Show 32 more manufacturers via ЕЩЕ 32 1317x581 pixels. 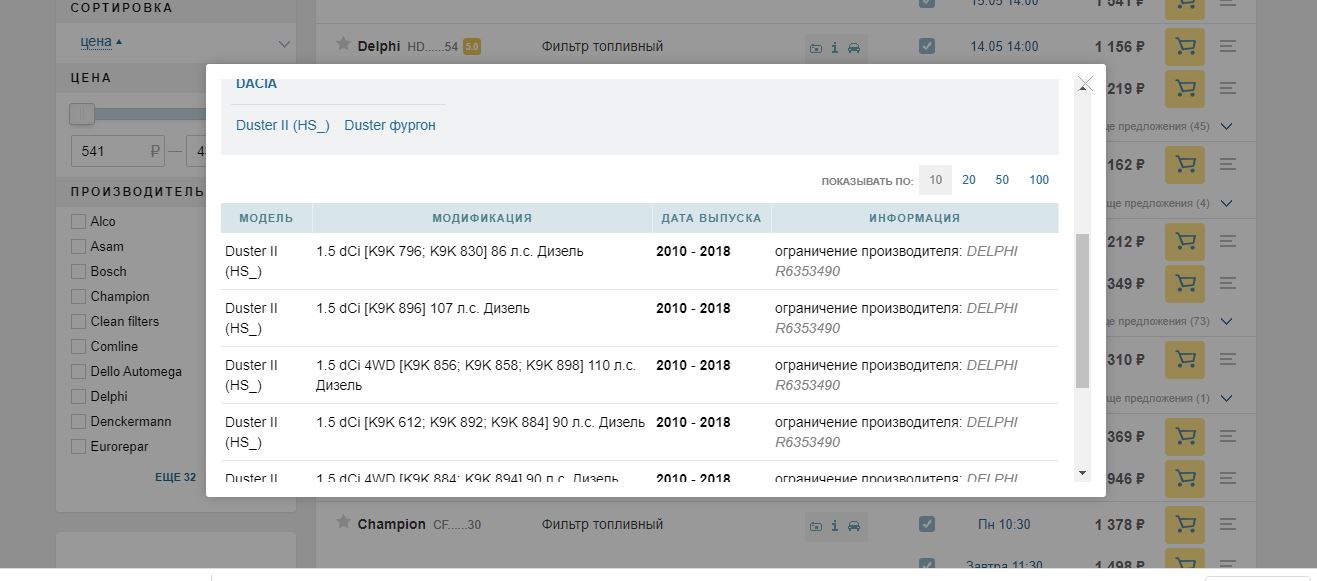click(x=175, y=477)
